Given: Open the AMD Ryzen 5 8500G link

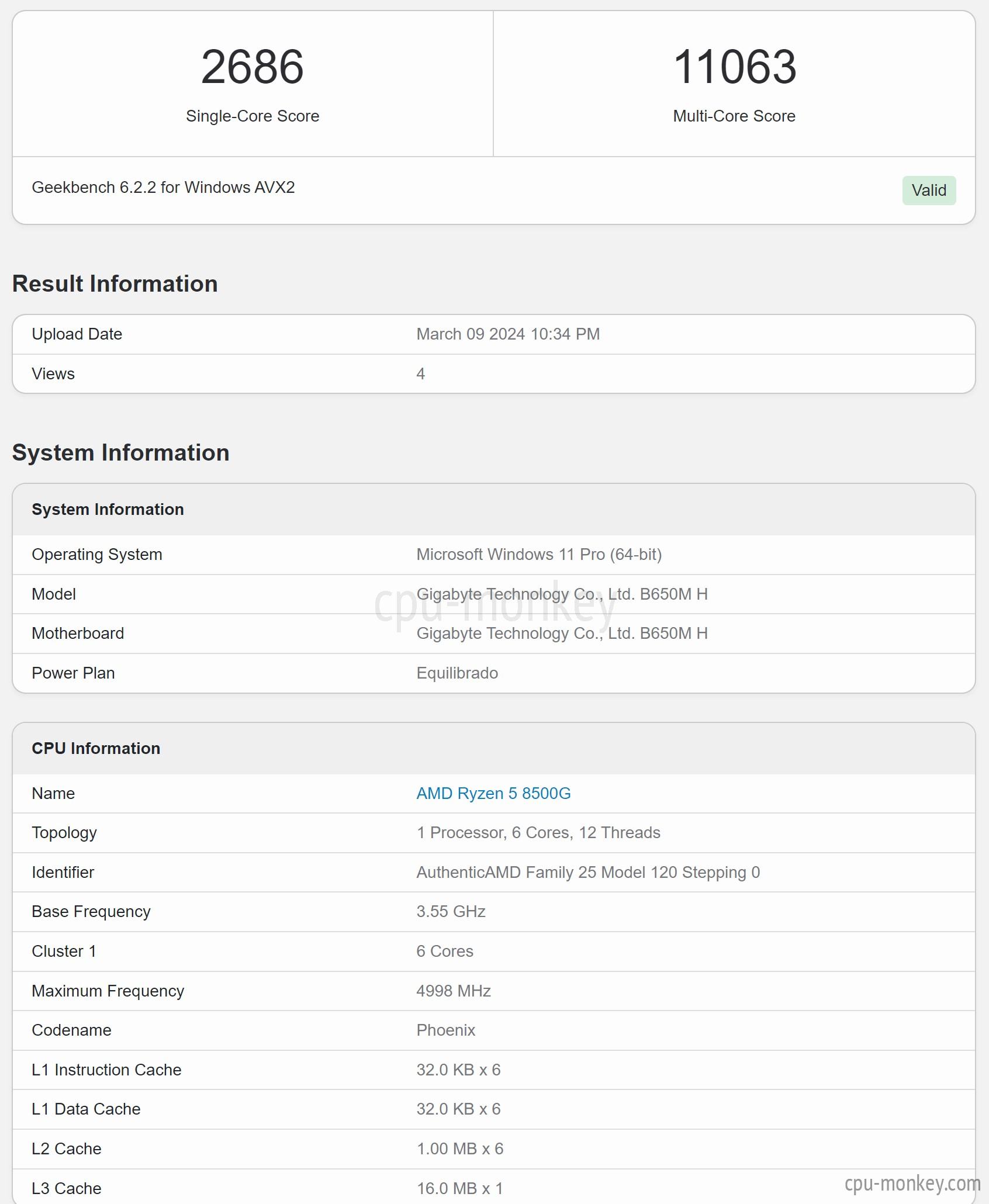Looking at the screenshot, I should pos(493,793).
